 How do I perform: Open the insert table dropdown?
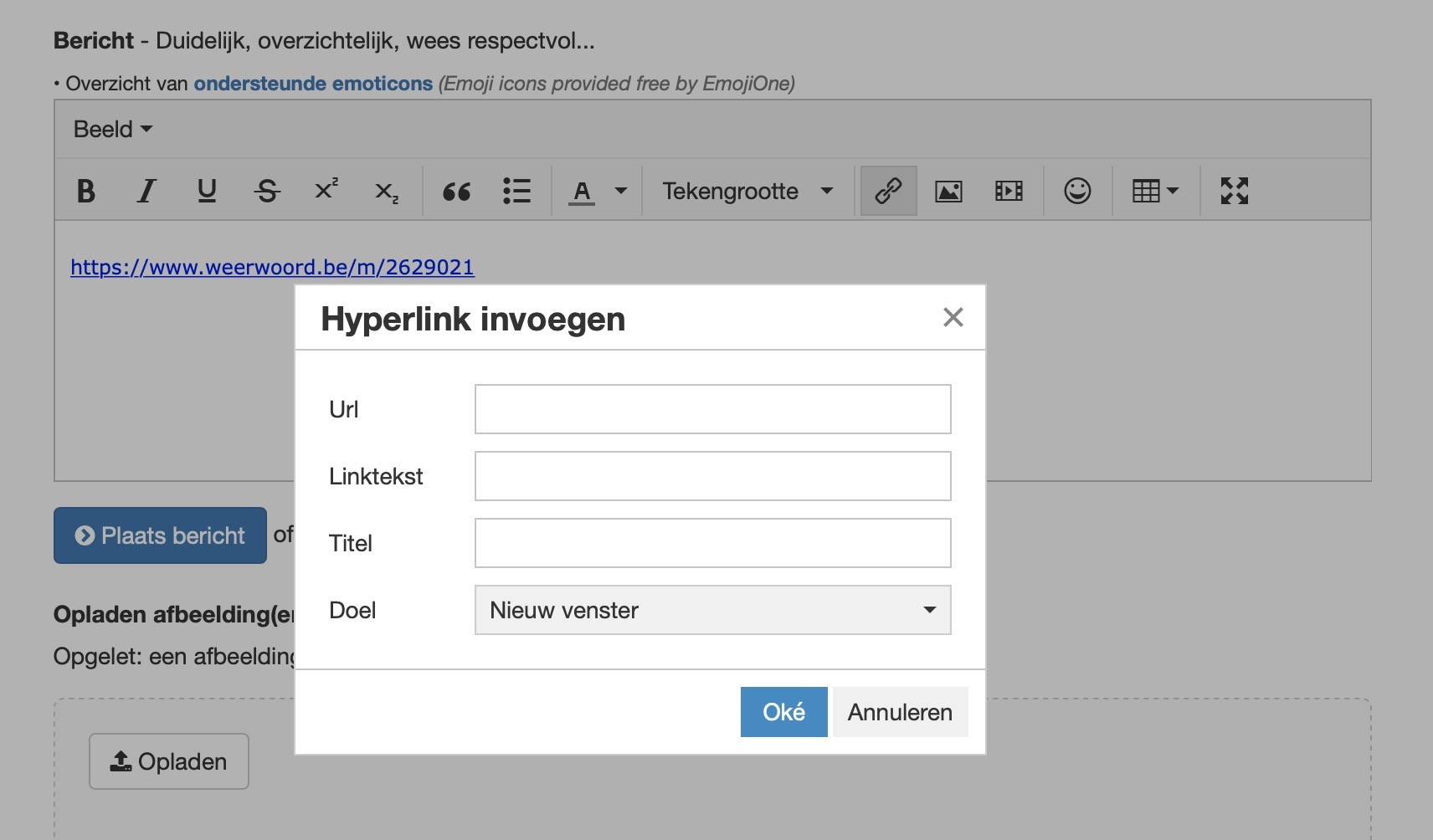1155,192
